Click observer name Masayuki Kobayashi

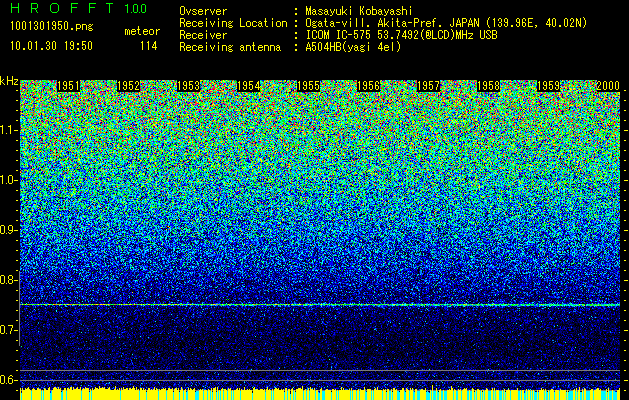[359, 11]
